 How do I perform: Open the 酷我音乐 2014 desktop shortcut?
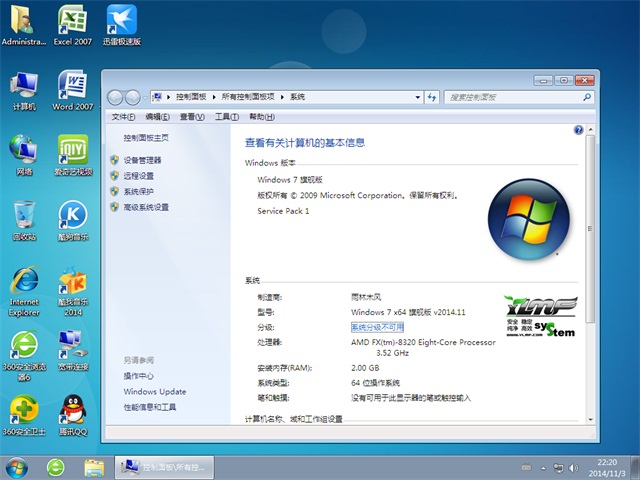pyautogui.click(x=73, y=291)
